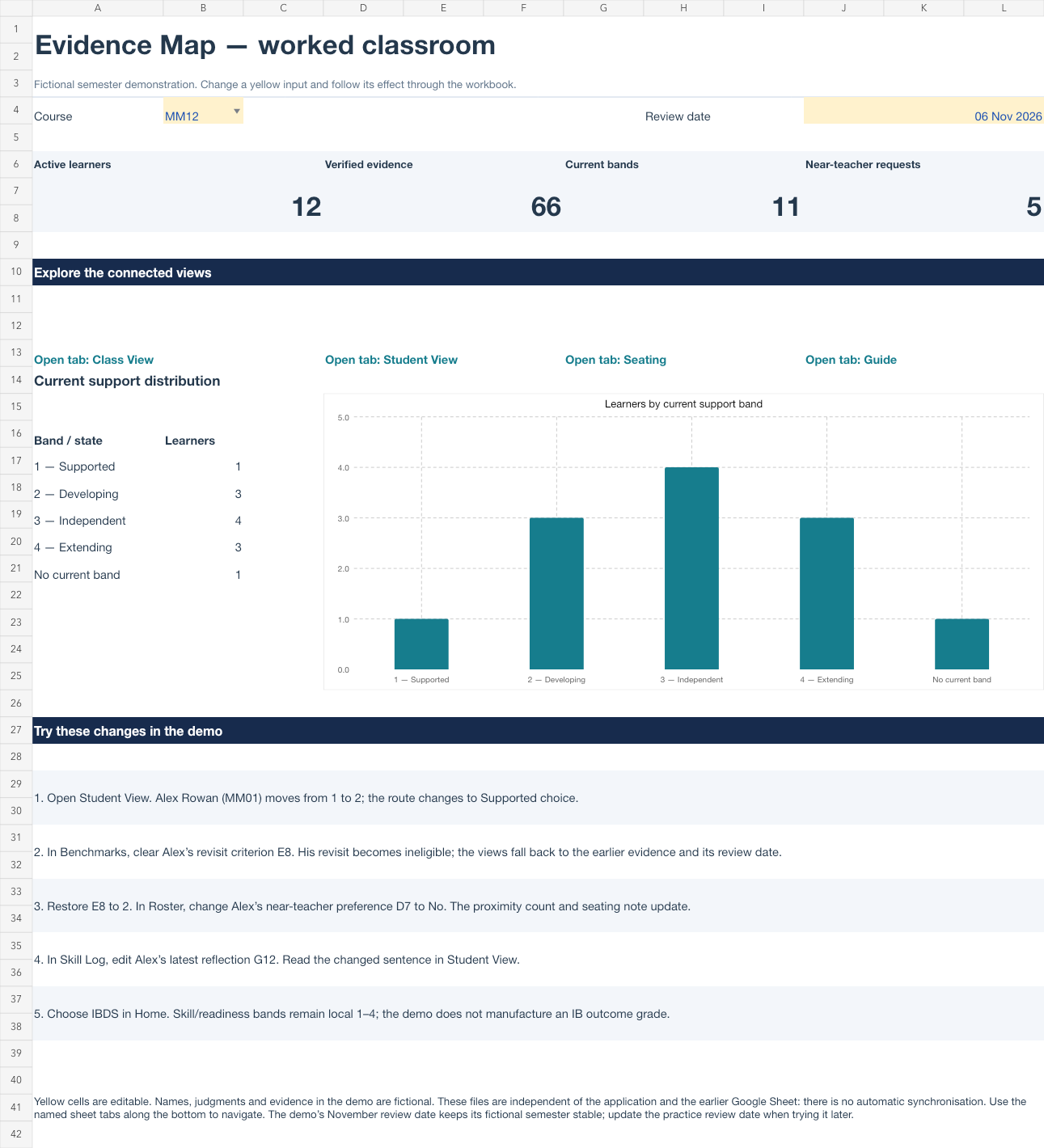Select the 'Evidence Map — worked classroom' title
The height and width of the screenshot is (1148, 1044).
tap(265, 45)
